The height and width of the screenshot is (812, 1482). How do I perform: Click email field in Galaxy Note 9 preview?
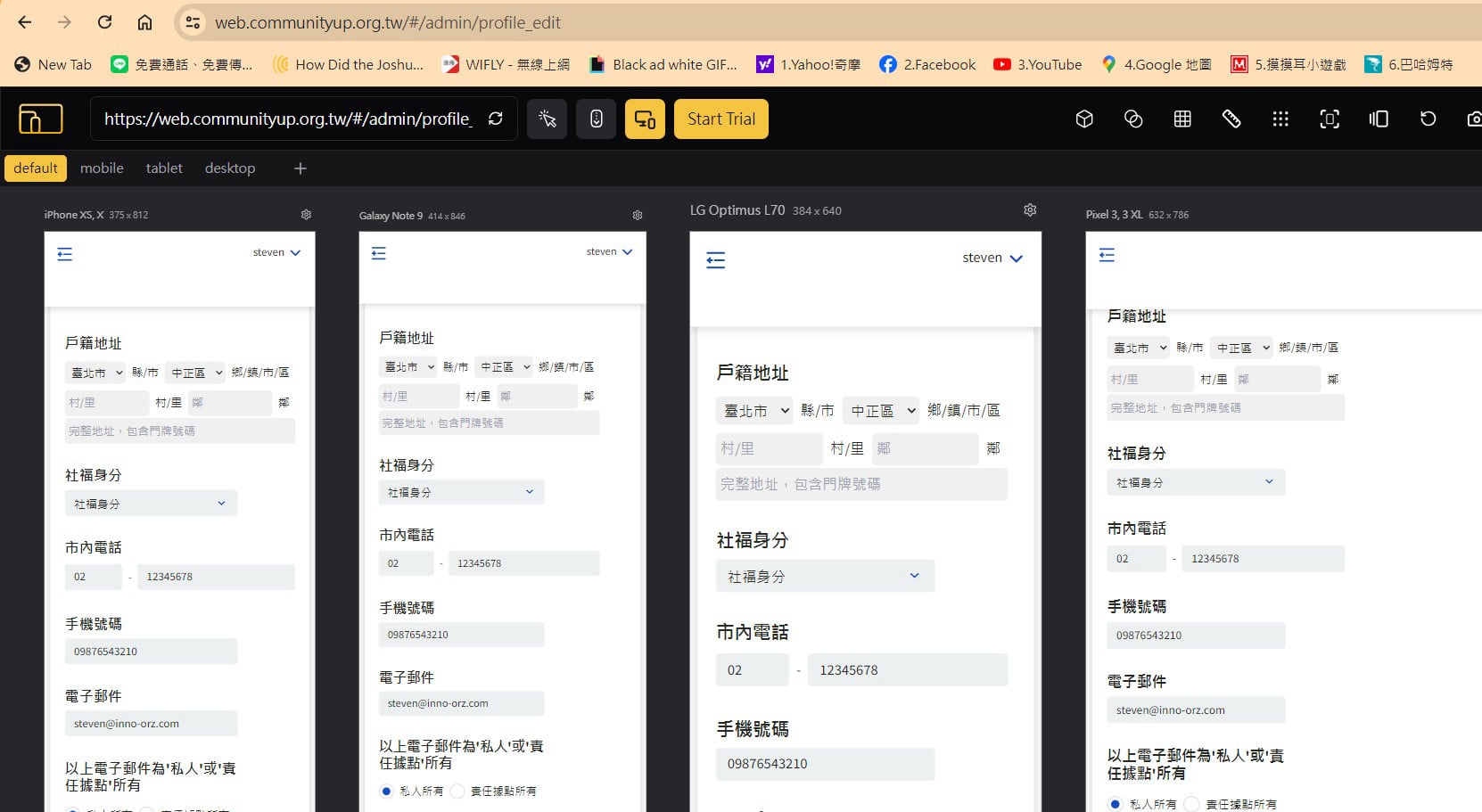(x=461, y=703)
